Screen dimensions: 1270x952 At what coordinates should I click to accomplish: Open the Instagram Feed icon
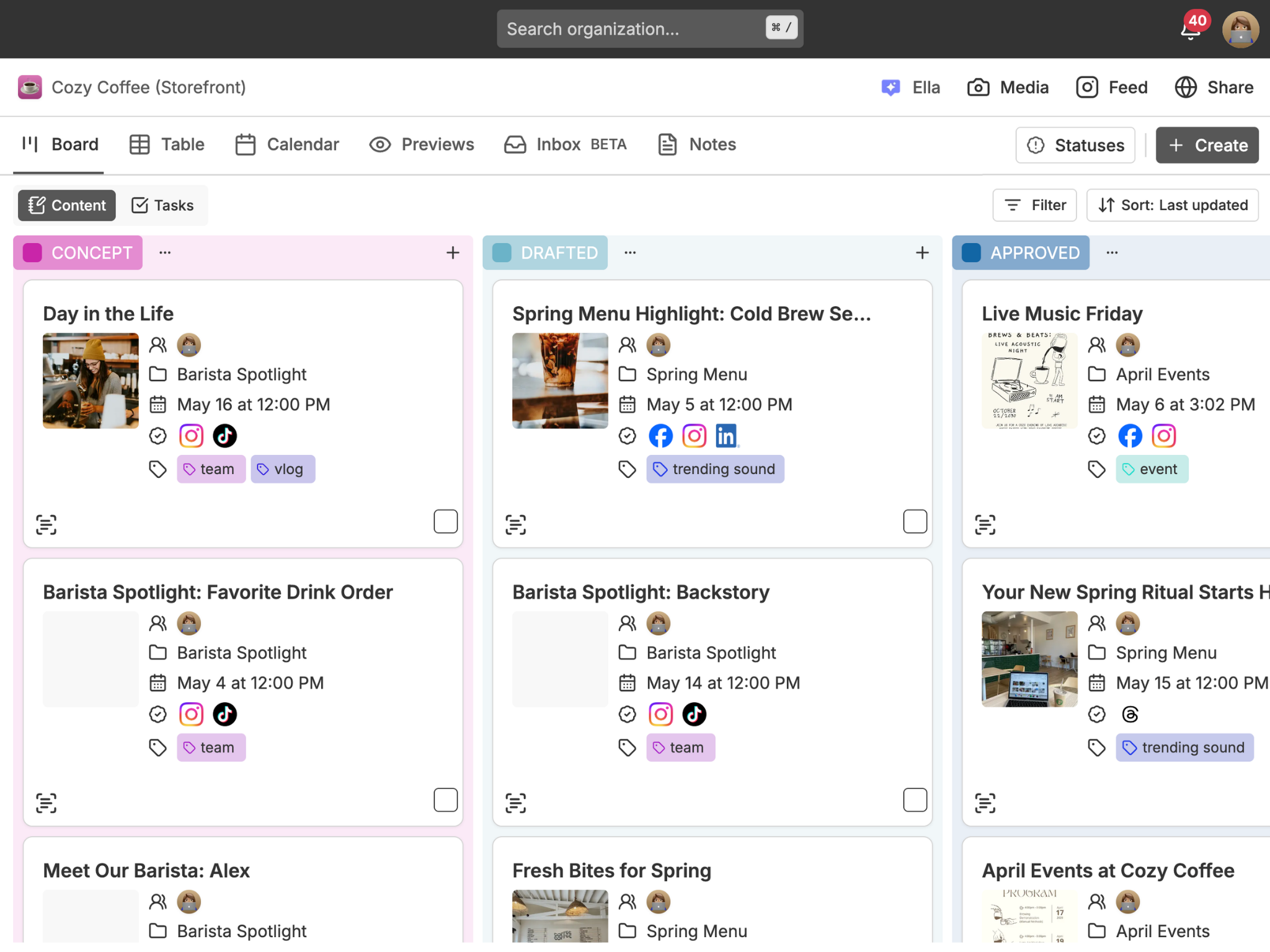1087,87
